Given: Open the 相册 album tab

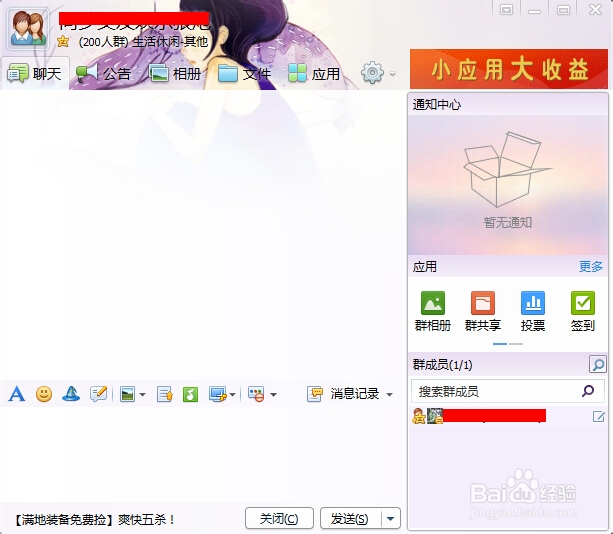Looking at the screenshot, I should [175, 73].
